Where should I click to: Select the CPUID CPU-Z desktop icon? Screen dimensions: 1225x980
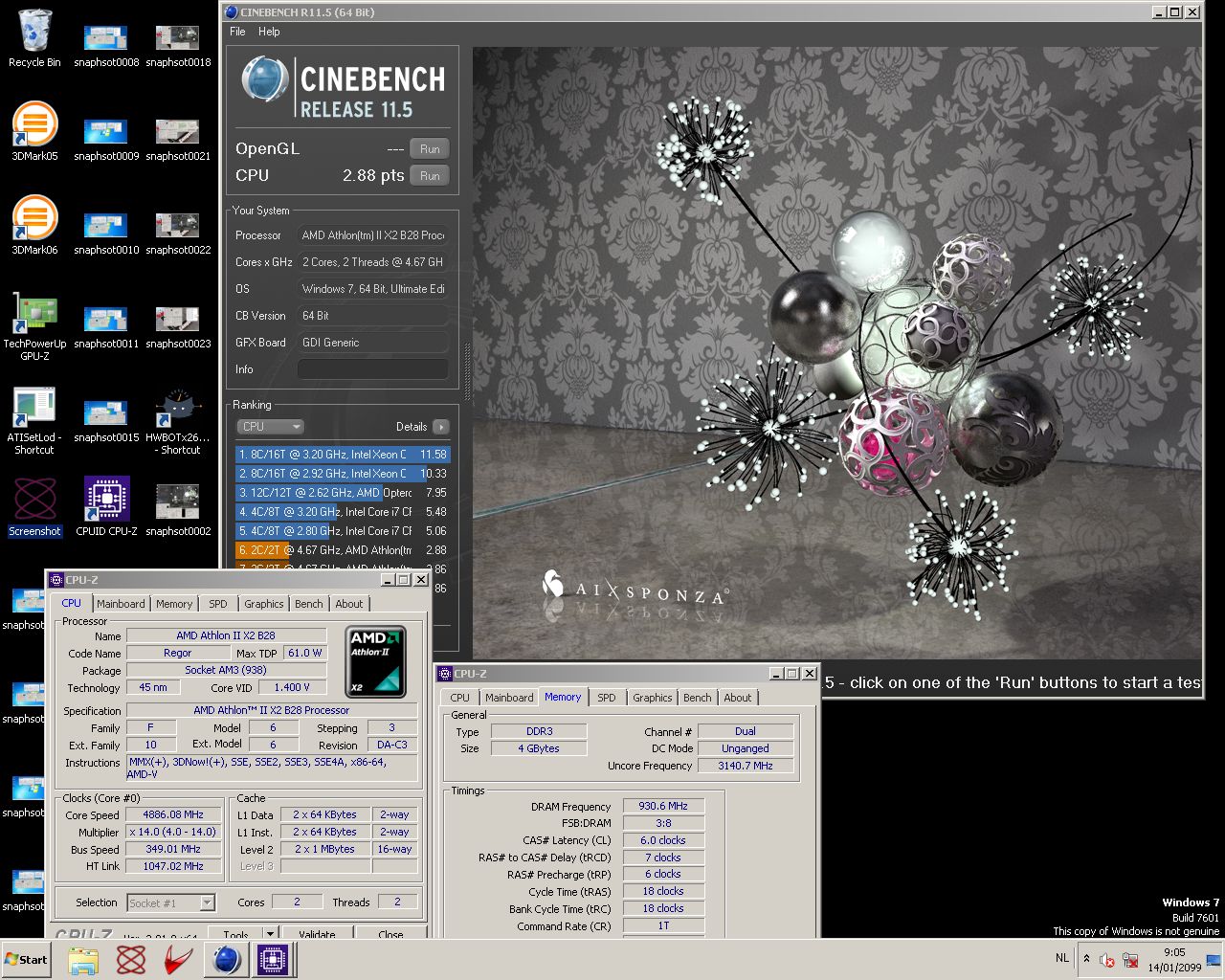click(106, 507)
